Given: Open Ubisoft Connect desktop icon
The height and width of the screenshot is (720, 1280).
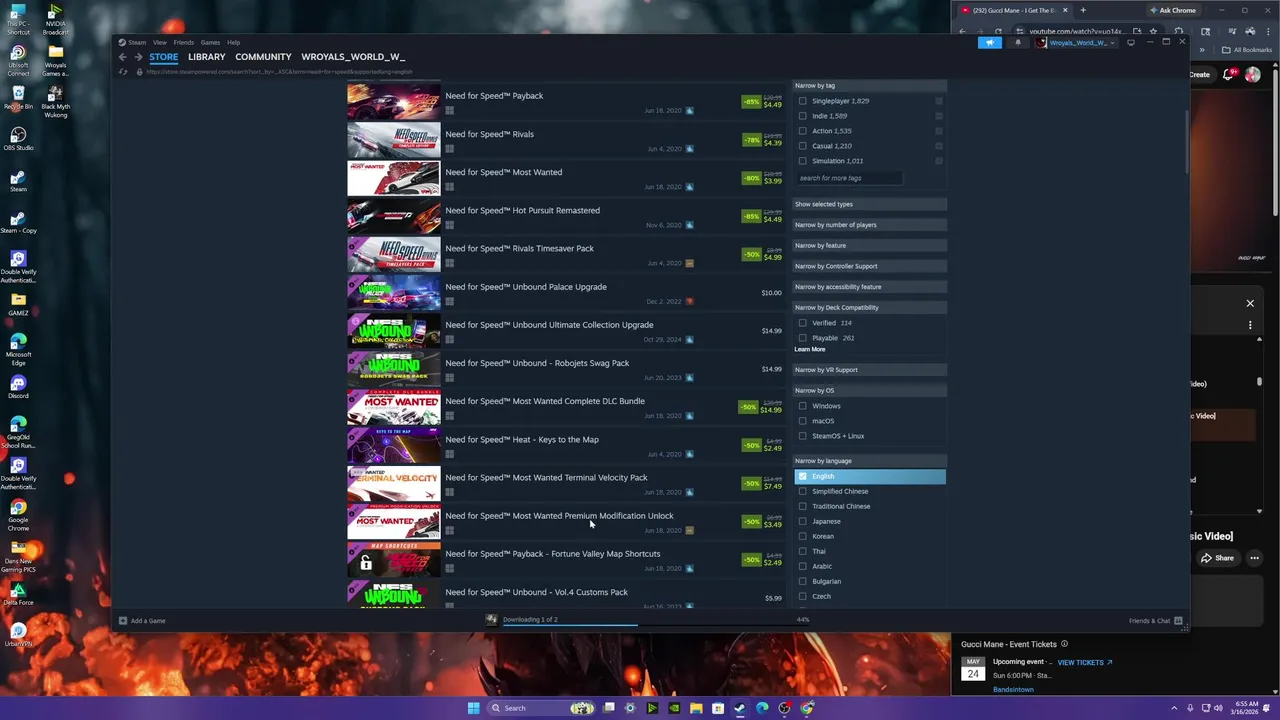Looking at the screenshot, I should click(18, 60).
